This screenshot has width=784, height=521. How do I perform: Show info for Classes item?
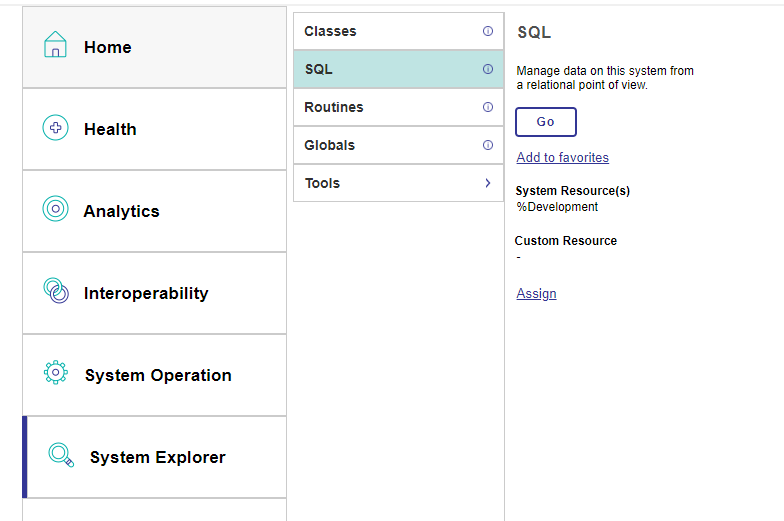(x=488, y=31)
